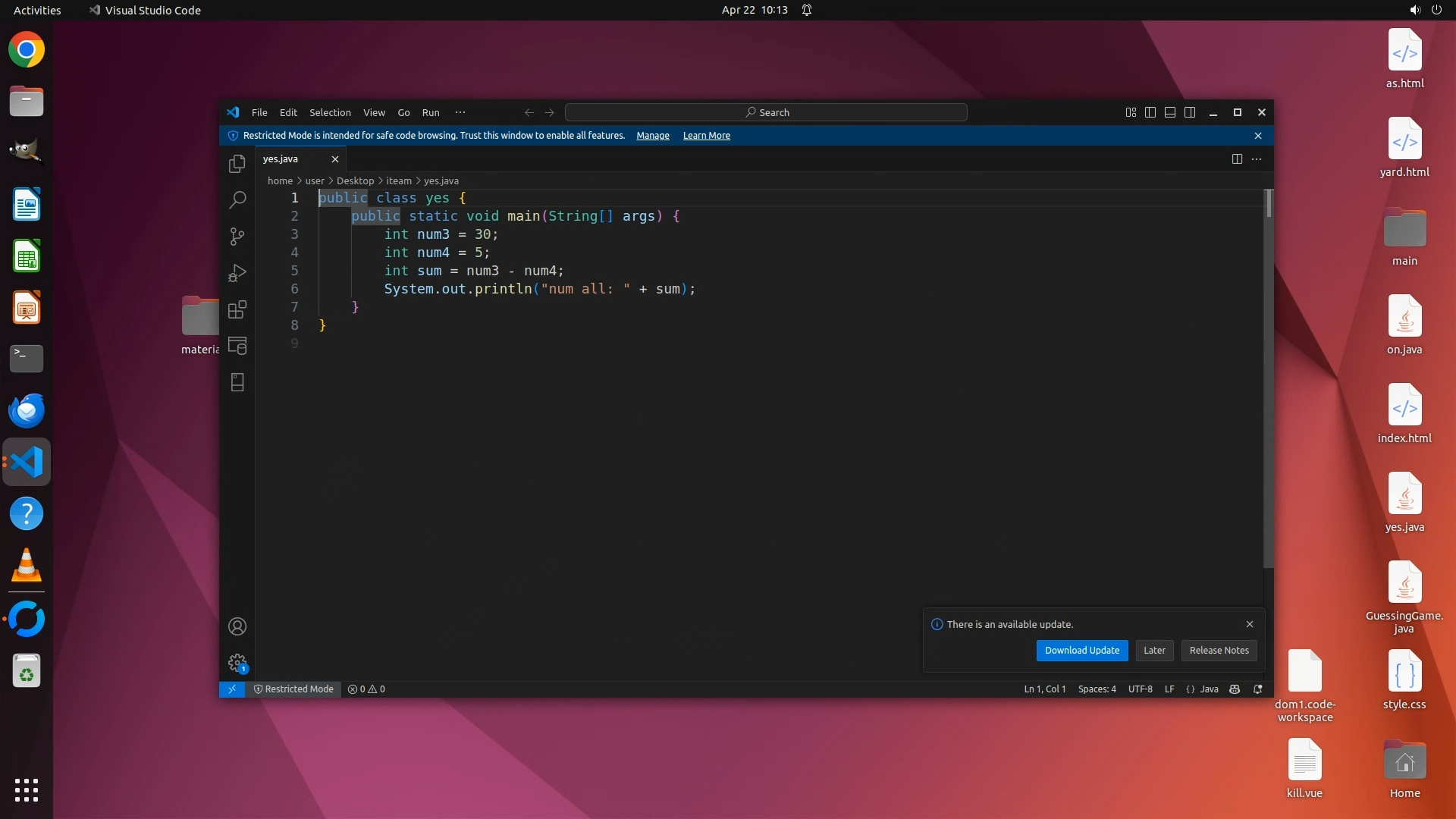This screenshot has height=819, width=1456.
Task: Click the Download Update button
Action: [x=1081, y=651]
